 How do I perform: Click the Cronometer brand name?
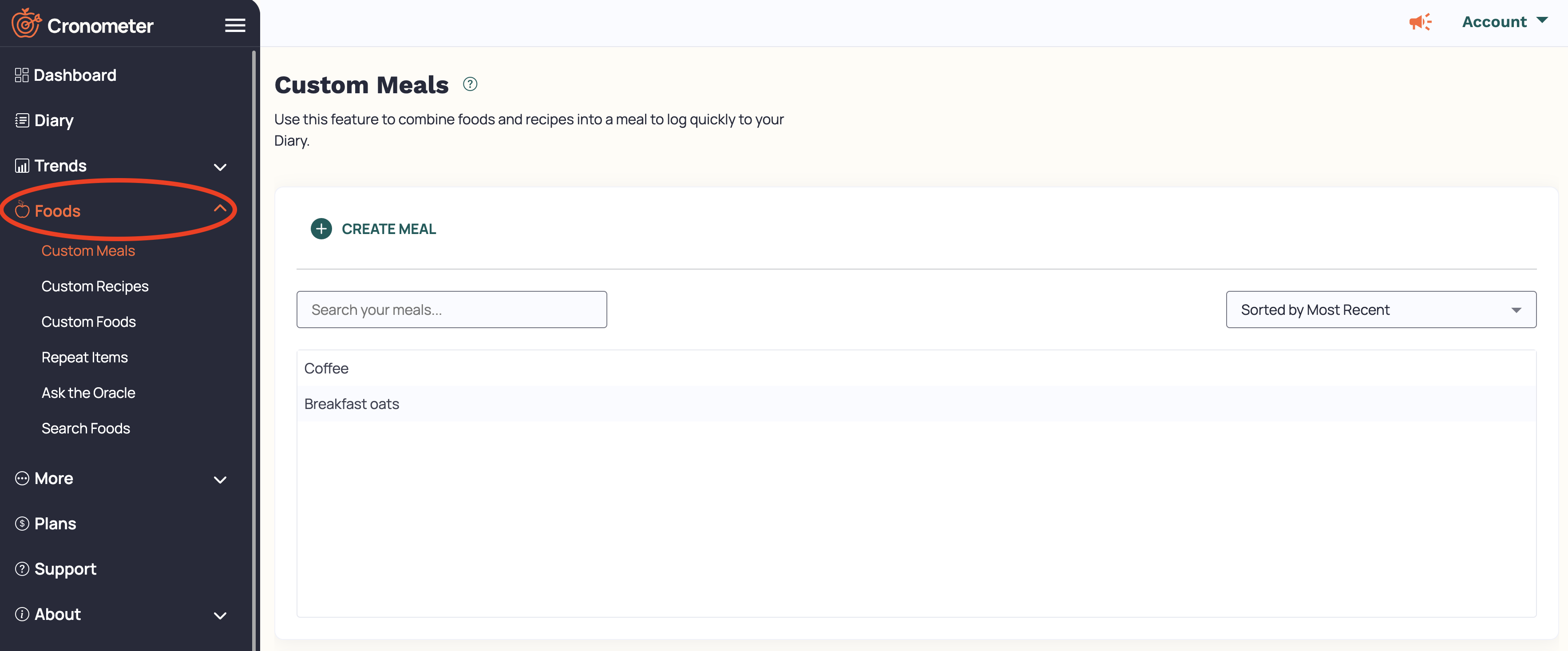(x=100, y=26)
